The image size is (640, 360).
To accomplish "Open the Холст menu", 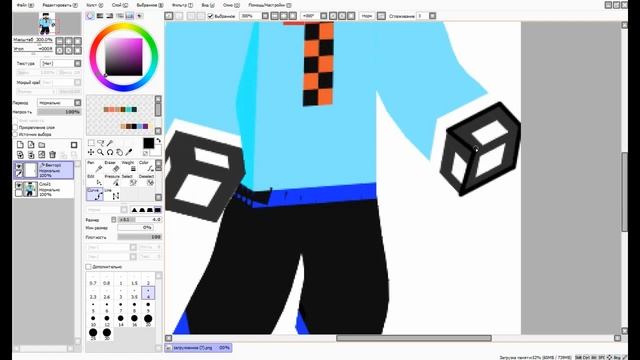I will point(95,5).
